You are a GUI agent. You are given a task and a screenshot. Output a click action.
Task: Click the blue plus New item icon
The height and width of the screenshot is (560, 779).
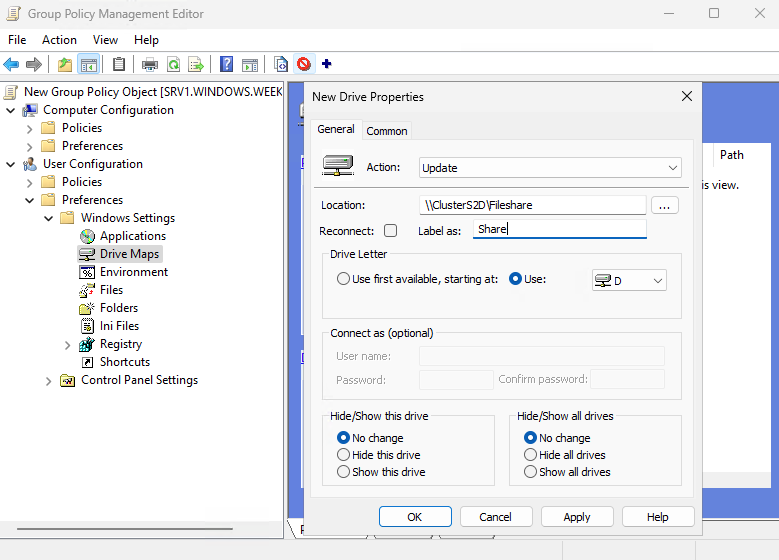pos(326,64)
